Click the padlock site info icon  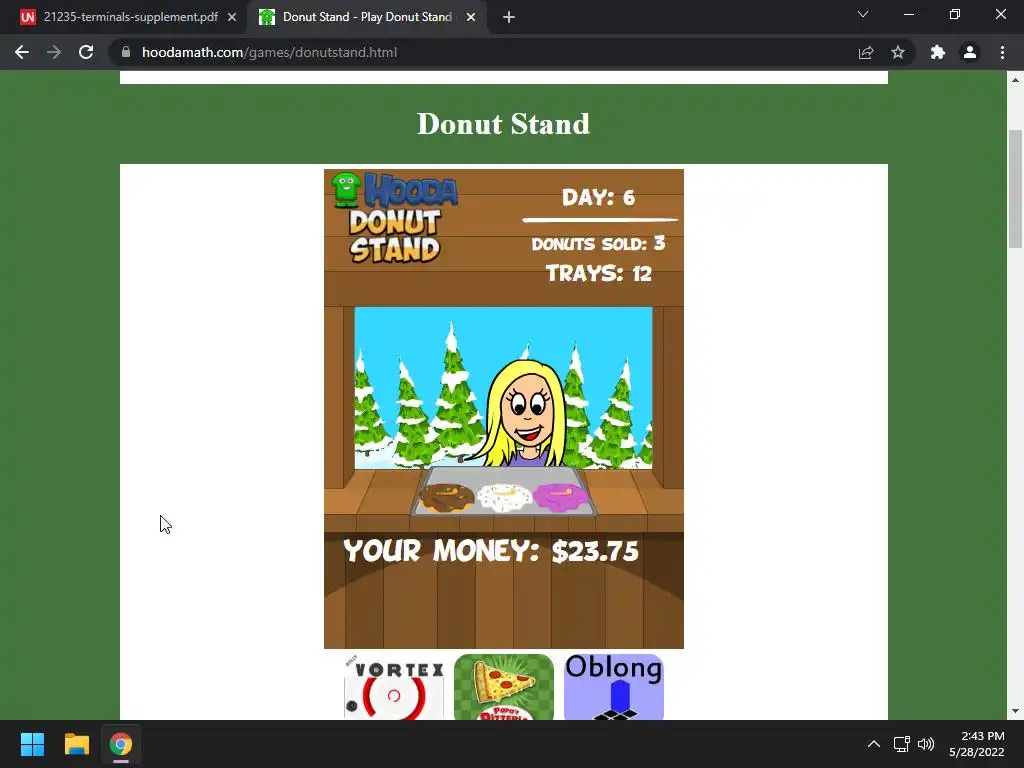click(126, 52)
